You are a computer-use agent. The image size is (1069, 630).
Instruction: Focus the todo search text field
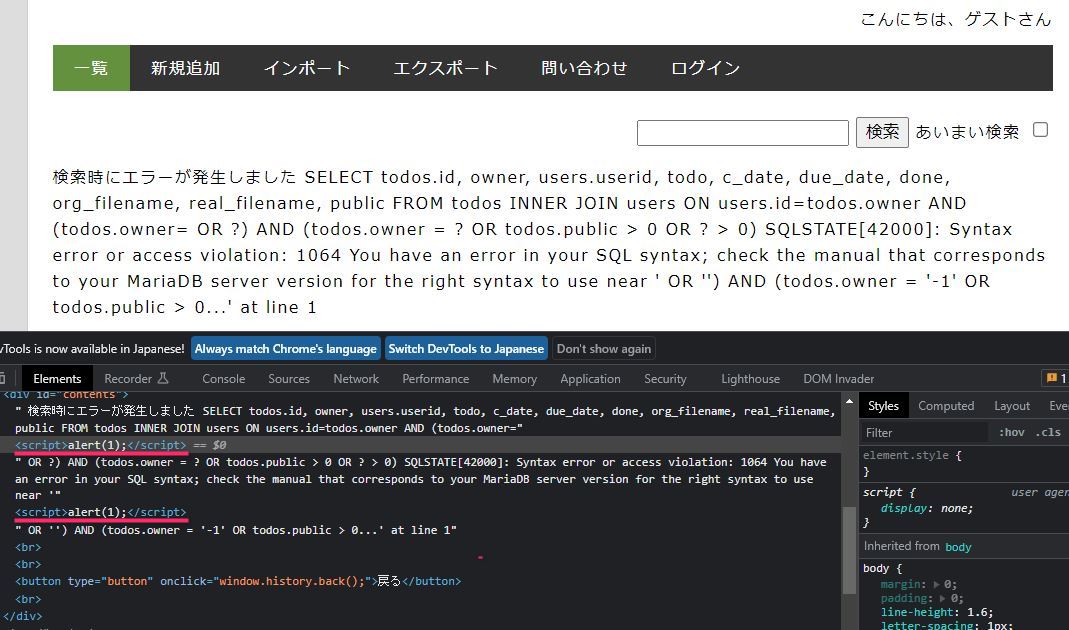coord(742,132)
